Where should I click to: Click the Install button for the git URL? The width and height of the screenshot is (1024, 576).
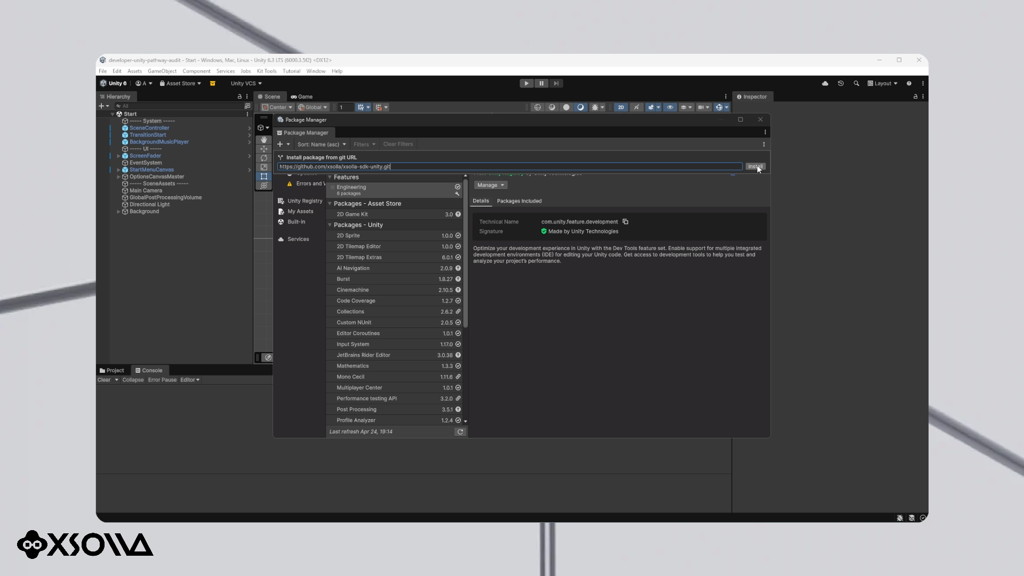click(755, 167)
